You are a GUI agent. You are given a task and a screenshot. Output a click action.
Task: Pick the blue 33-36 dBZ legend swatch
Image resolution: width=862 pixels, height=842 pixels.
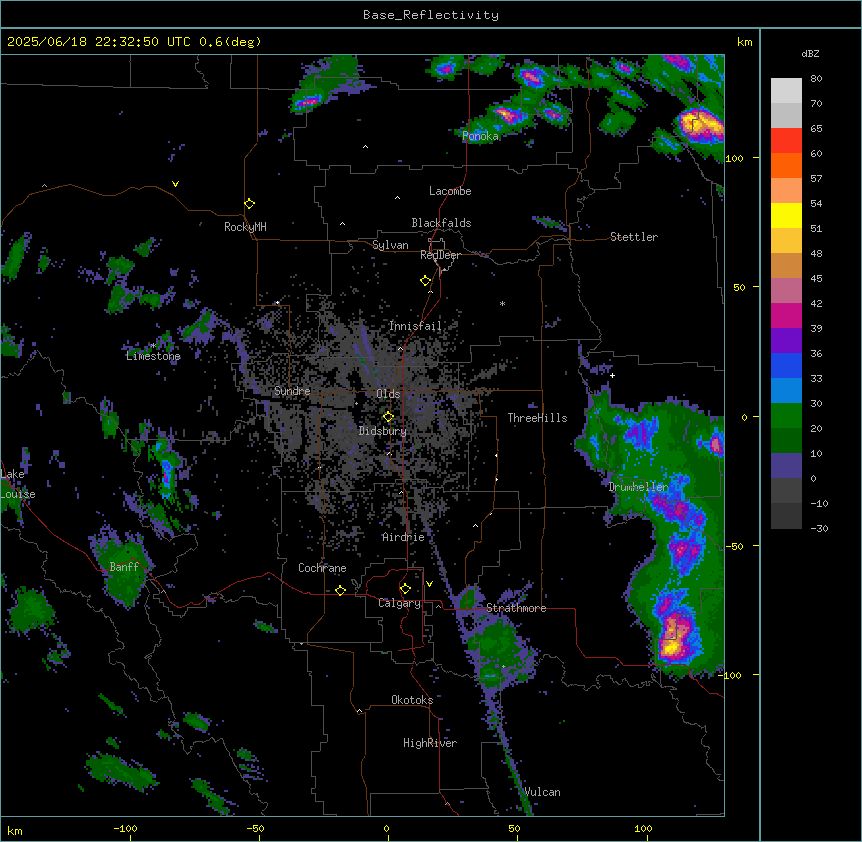coord(786,365)
